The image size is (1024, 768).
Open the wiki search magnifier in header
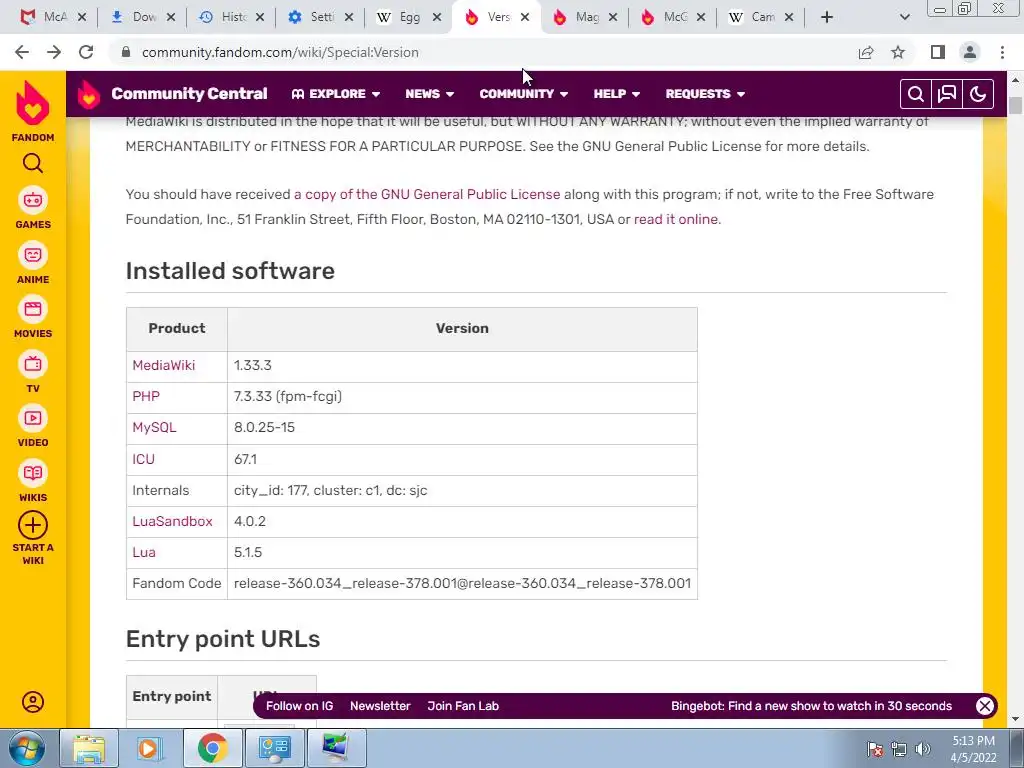point(916,94)
